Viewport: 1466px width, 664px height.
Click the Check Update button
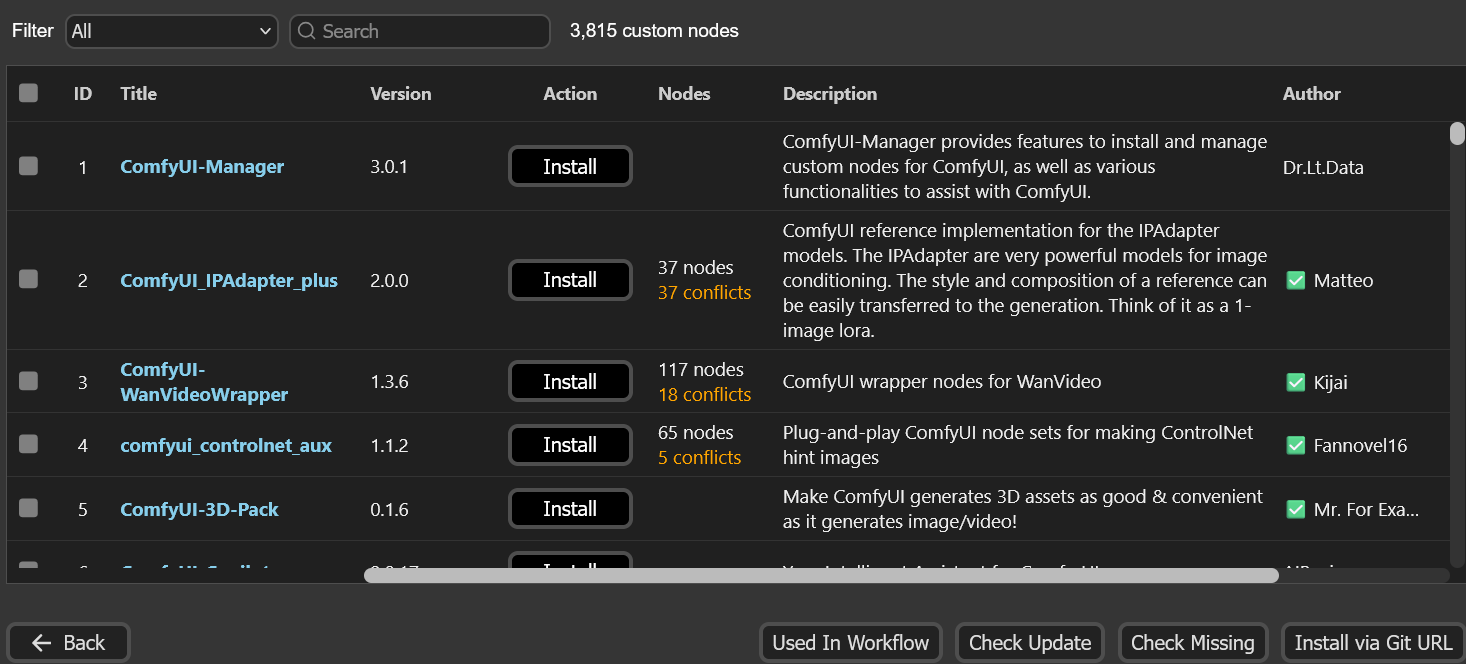pyautogui.click(x=1030, y=643)
